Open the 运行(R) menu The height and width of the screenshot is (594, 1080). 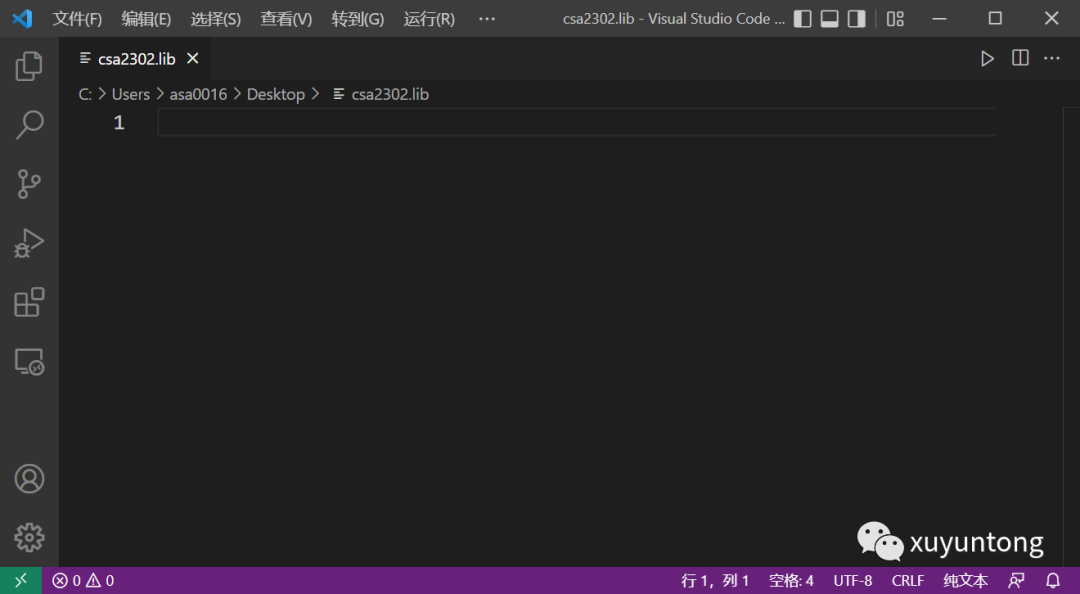[x=429, y=19]
